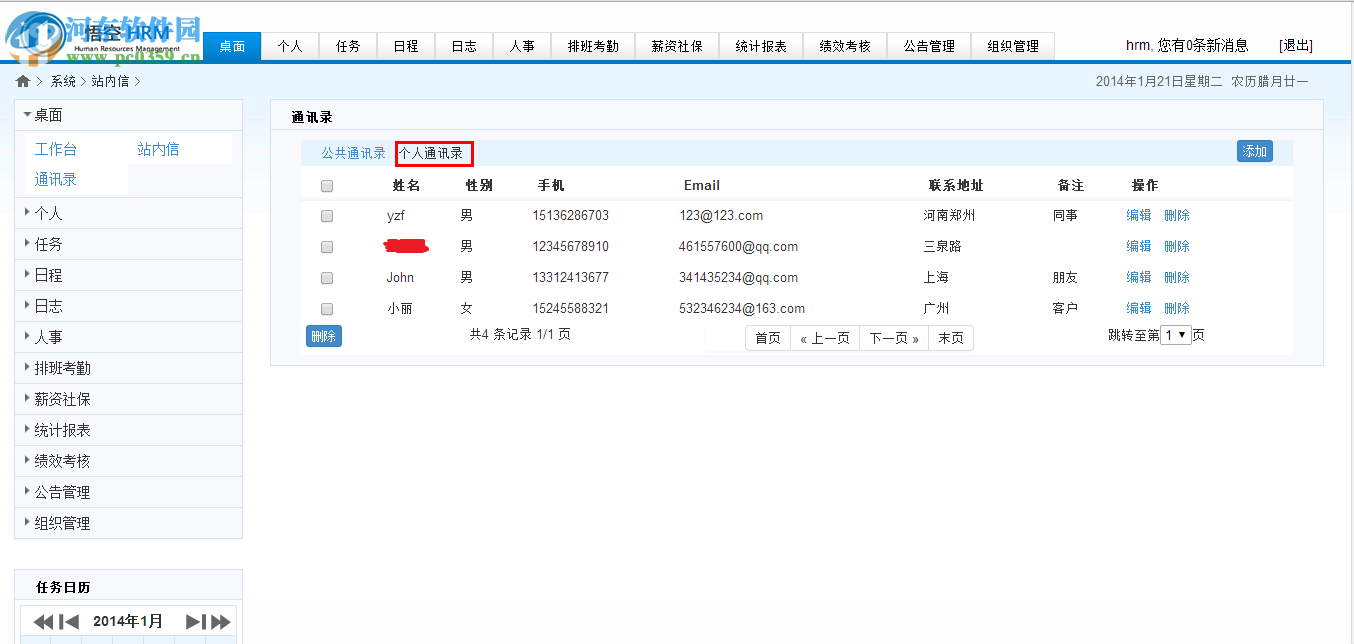Click the 末页 pagination button

tap(949, 337)
